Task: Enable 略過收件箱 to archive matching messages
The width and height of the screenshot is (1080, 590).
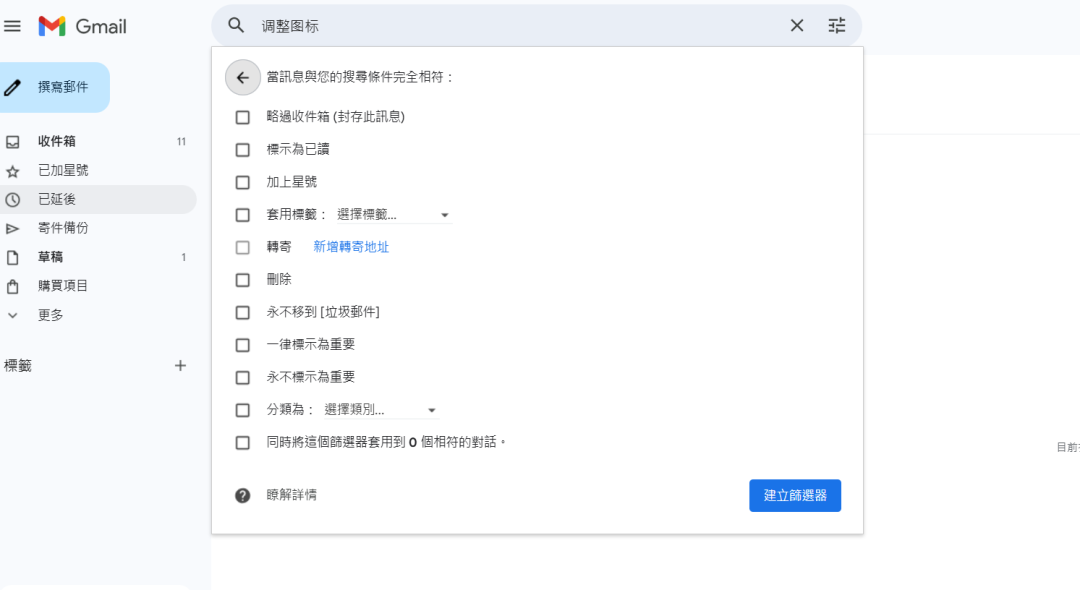Action: click(x=242, y=116)
